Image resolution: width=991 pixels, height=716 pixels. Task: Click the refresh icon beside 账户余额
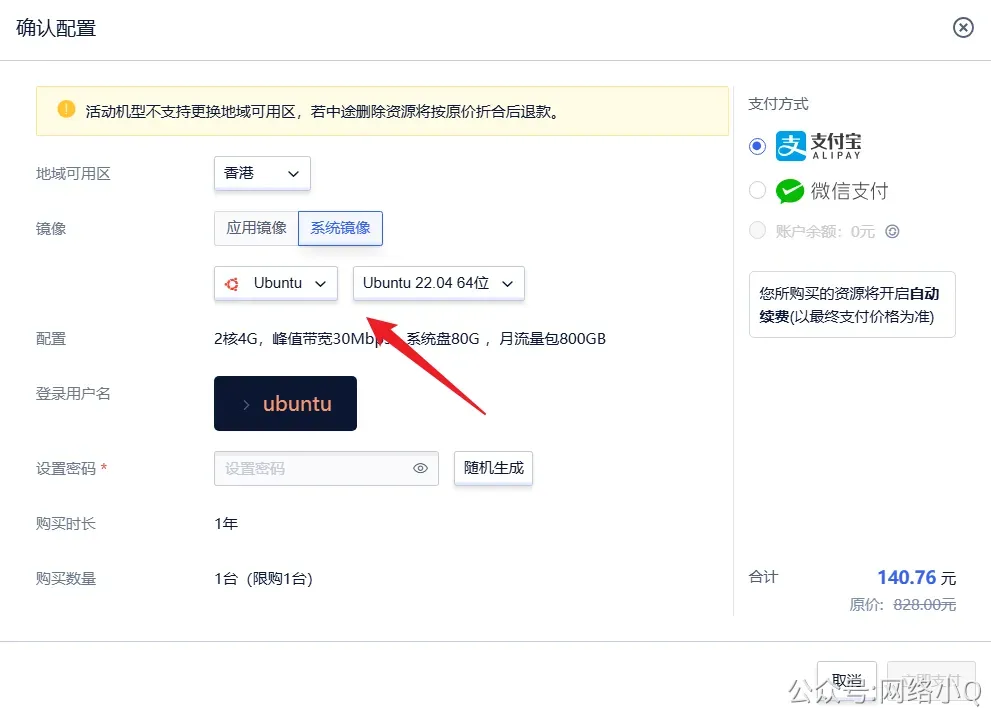point(890,232)
